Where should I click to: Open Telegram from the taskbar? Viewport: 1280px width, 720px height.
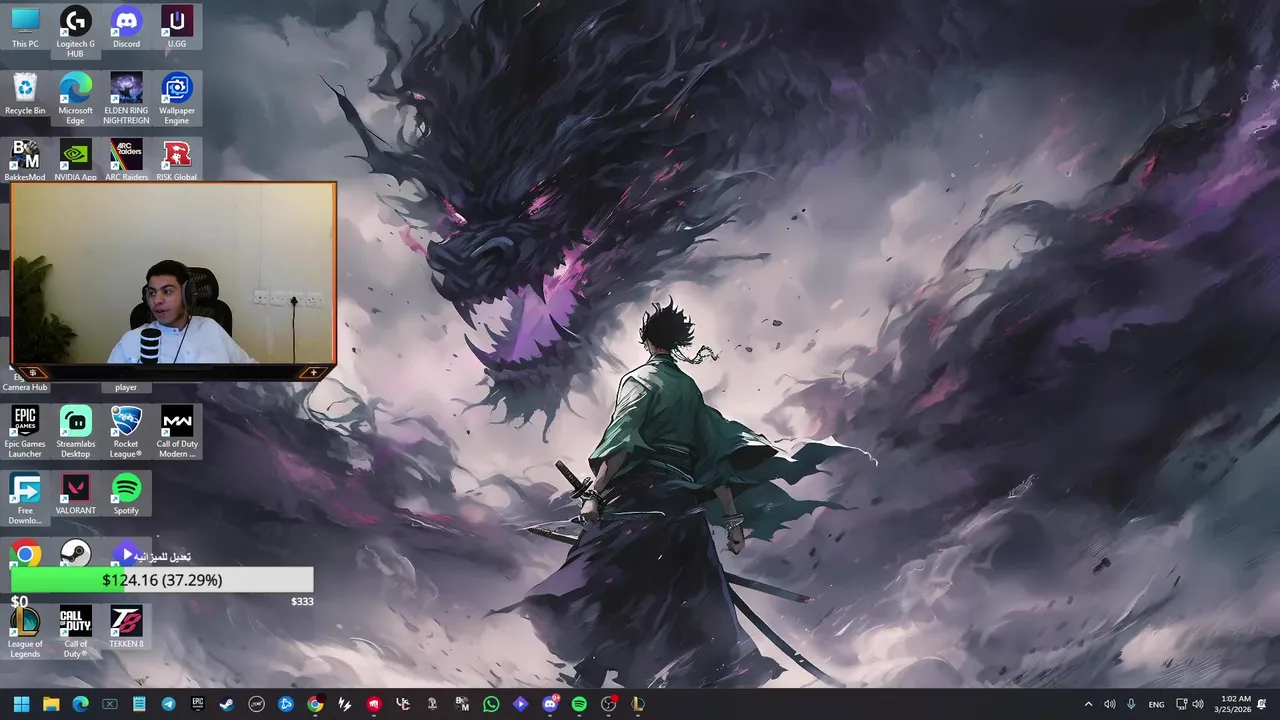(168, 704)
